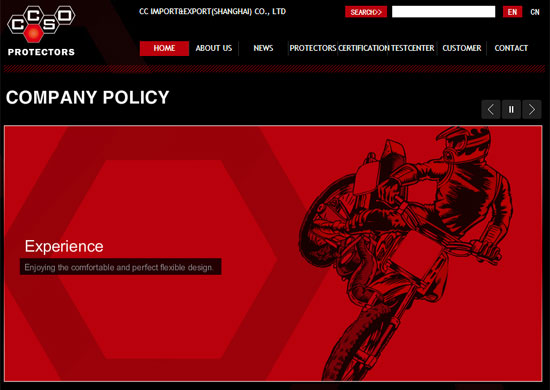This screenshot has width=550, height=390.
Task: Show the previous slide with left arrow
Action: [x=491, y=109]
